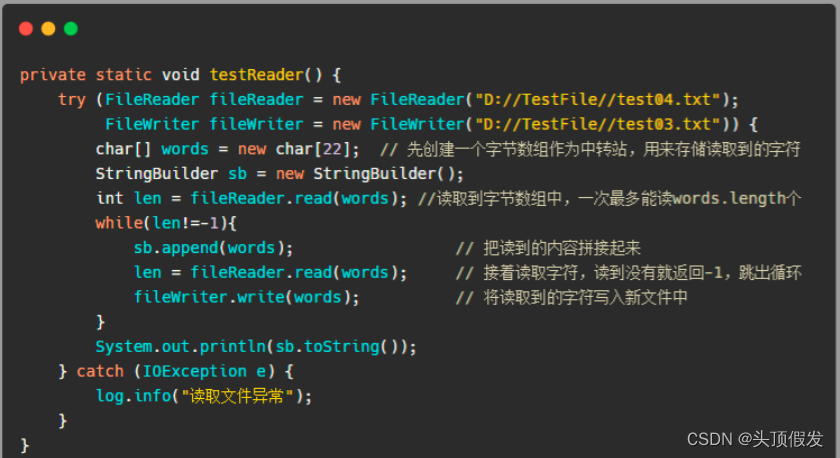Viewport: 840px width, 458px height.
Task: Click the green maximize dot
Action: (x=71, y=29)
